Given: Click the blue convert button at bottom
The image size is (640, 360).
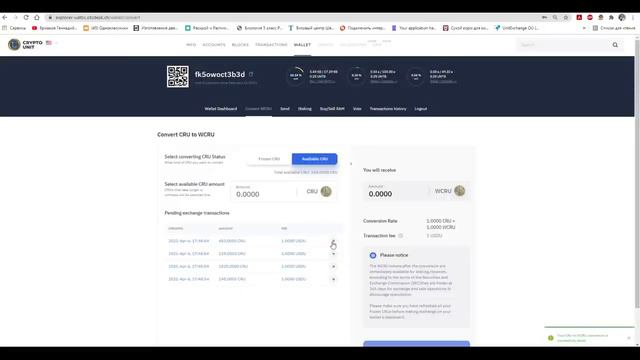Looking at the screenshot, I should coord(416,344).
